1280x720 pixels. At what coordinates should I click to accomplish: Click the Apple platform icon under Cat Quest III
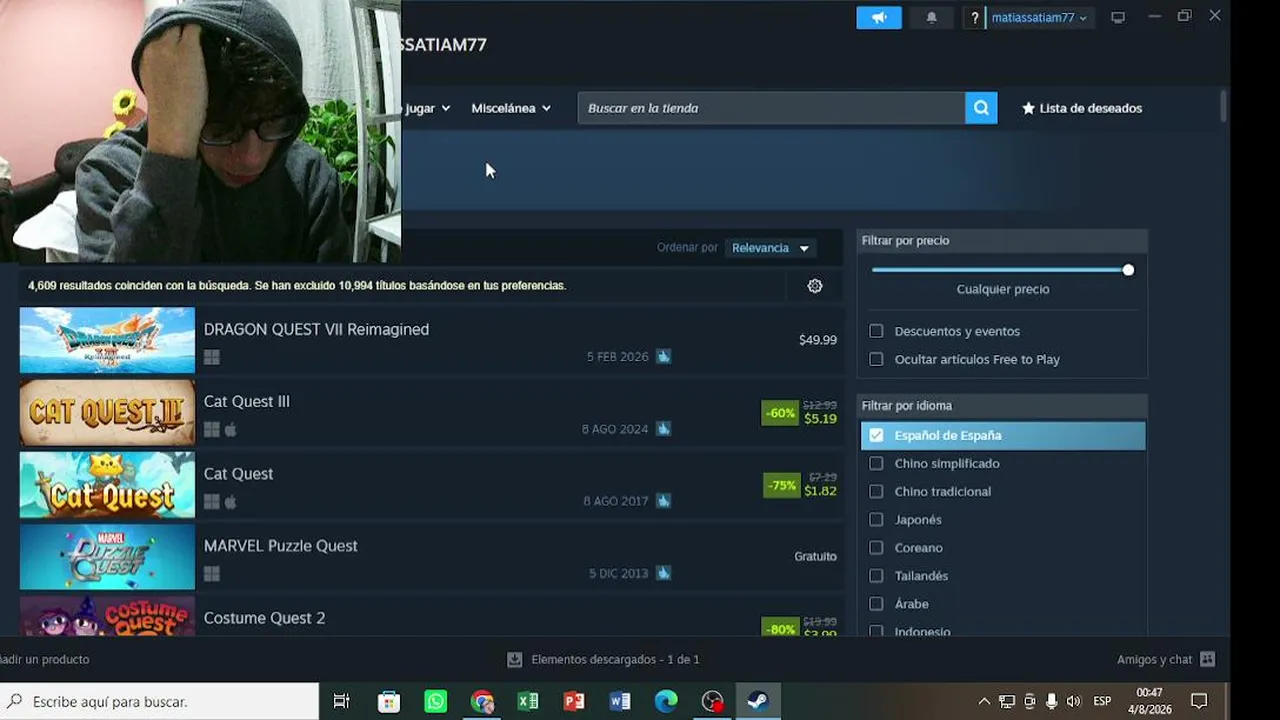pyautogui.click(x=231, y=430)
